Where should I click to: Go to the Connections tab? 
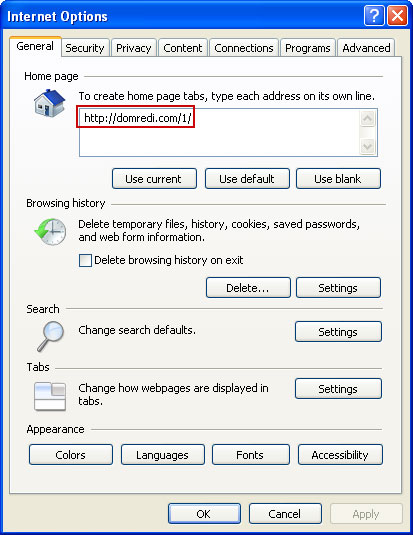[244, 48]
